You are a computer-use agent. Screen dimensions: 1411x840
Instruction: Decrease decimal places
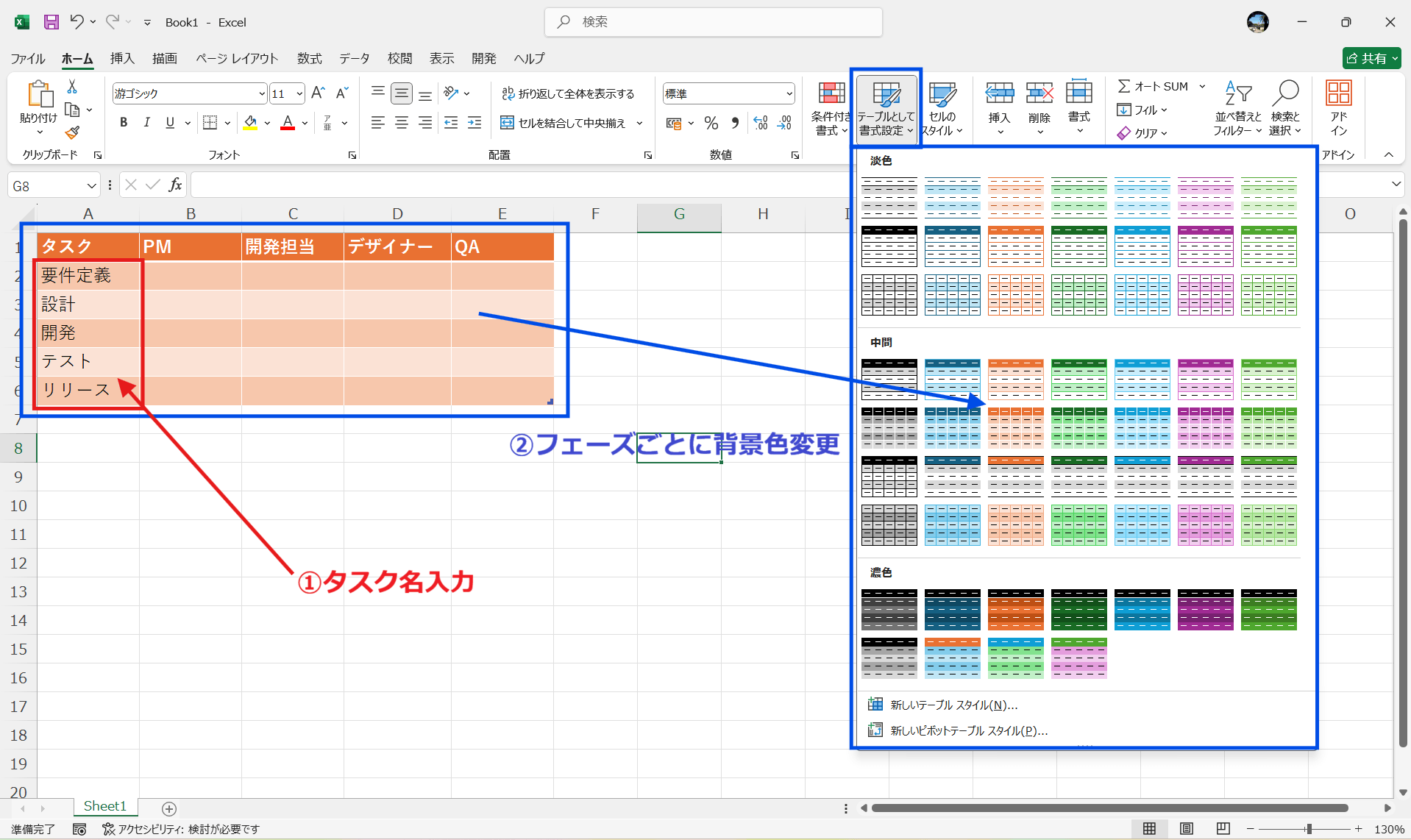pyautogui.click(x=784, y=123)
